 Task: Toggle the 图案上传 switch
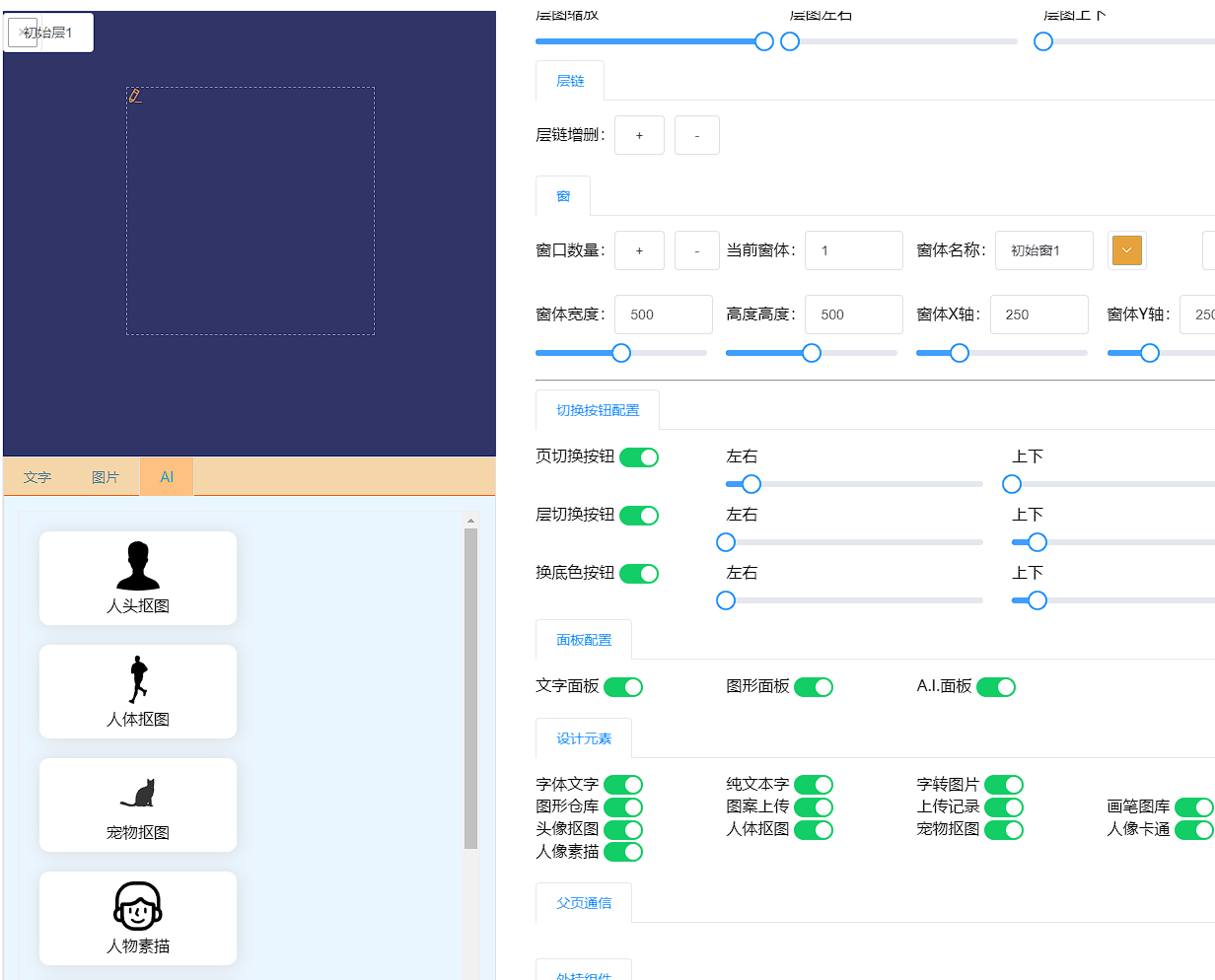coord(814,807)
